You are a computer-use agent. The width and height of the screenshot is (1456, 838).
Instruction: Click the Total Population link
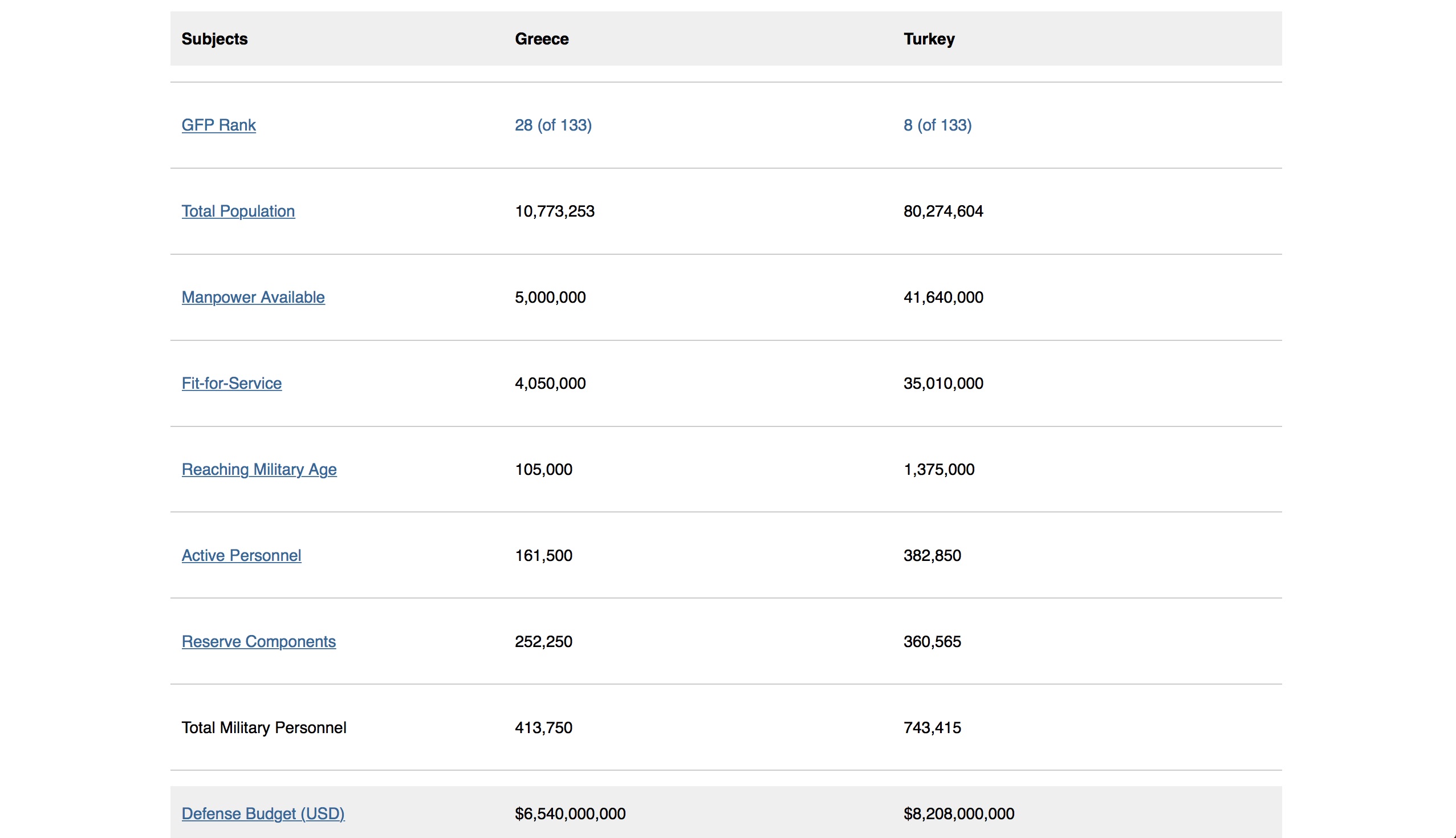tap(238, 211)
